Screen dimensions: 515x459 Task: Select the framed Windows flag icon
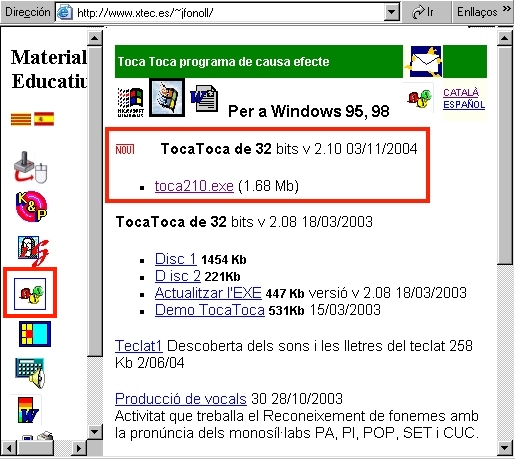167,98
